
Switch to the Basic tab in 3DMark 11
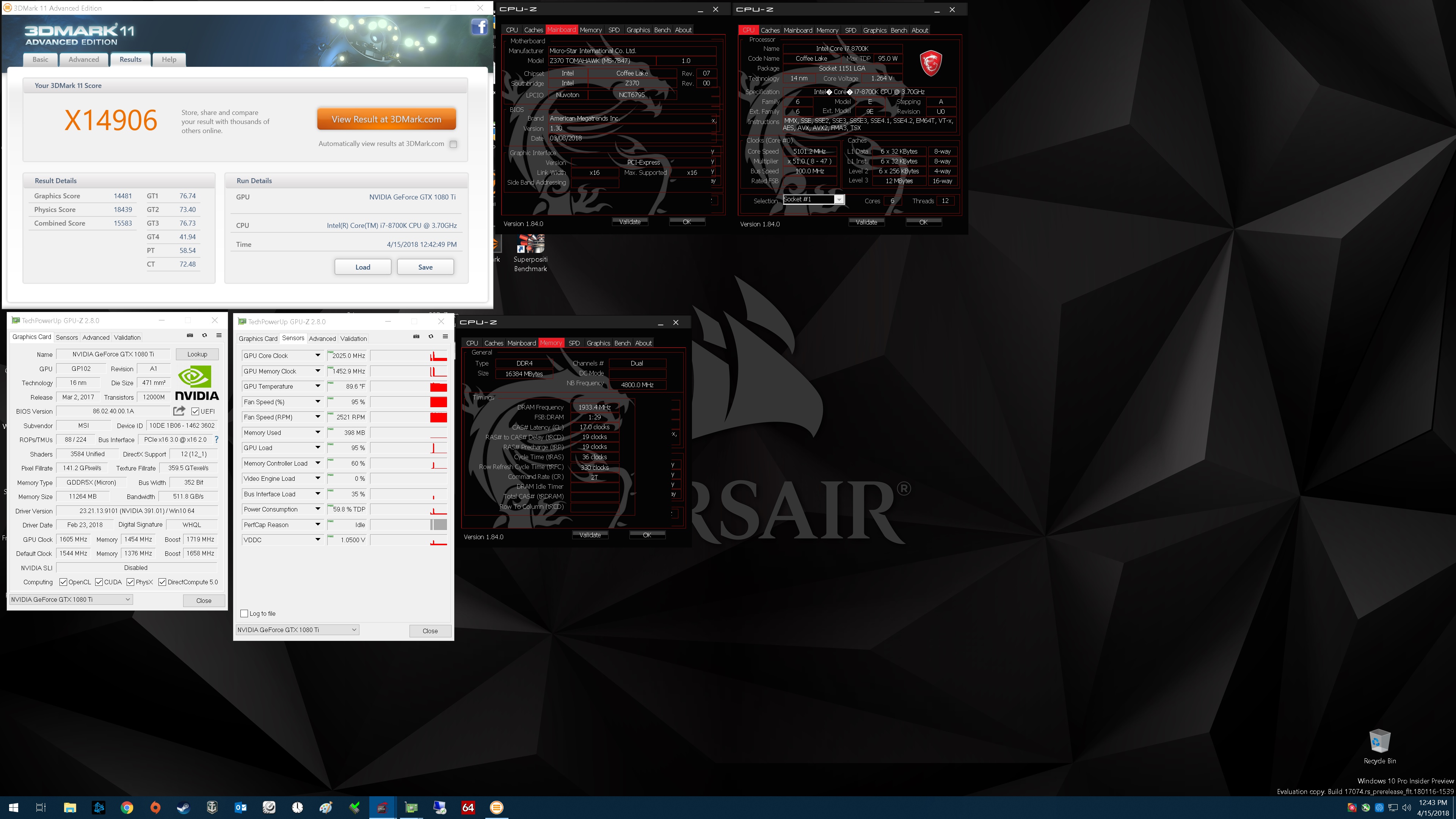[40, 60]
